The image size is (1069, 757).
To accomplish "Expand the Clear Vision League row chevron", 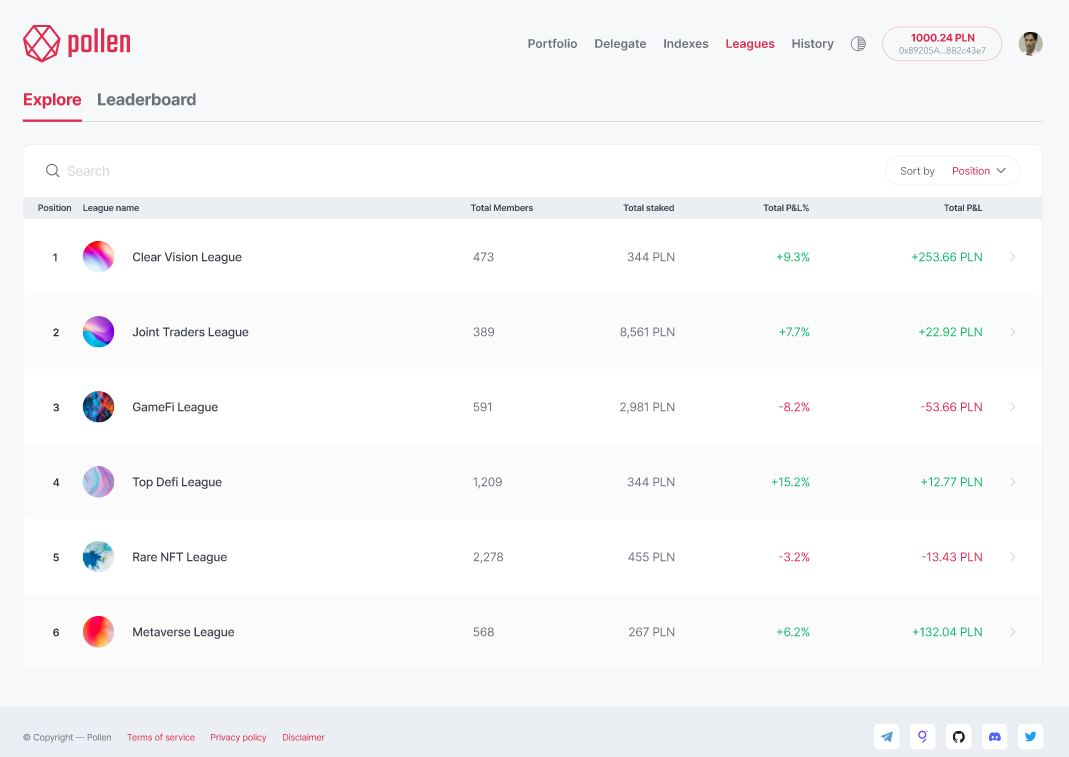I will (1012, 257).
